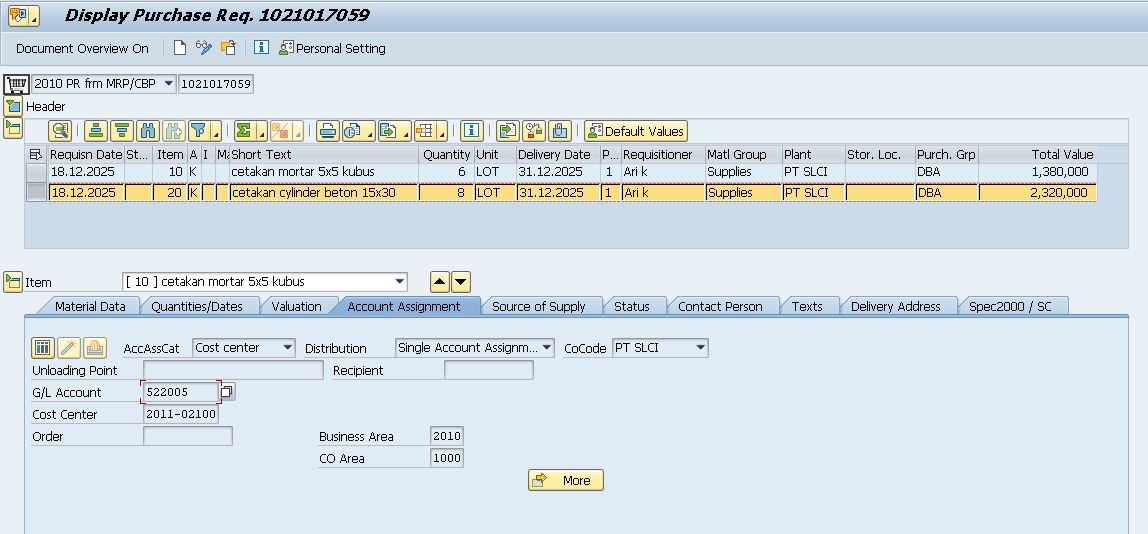Image resolution: width=1148 pixels, height=534 pixels.
Task: Sort the item list in ascending order
Action: click(96, 131)
